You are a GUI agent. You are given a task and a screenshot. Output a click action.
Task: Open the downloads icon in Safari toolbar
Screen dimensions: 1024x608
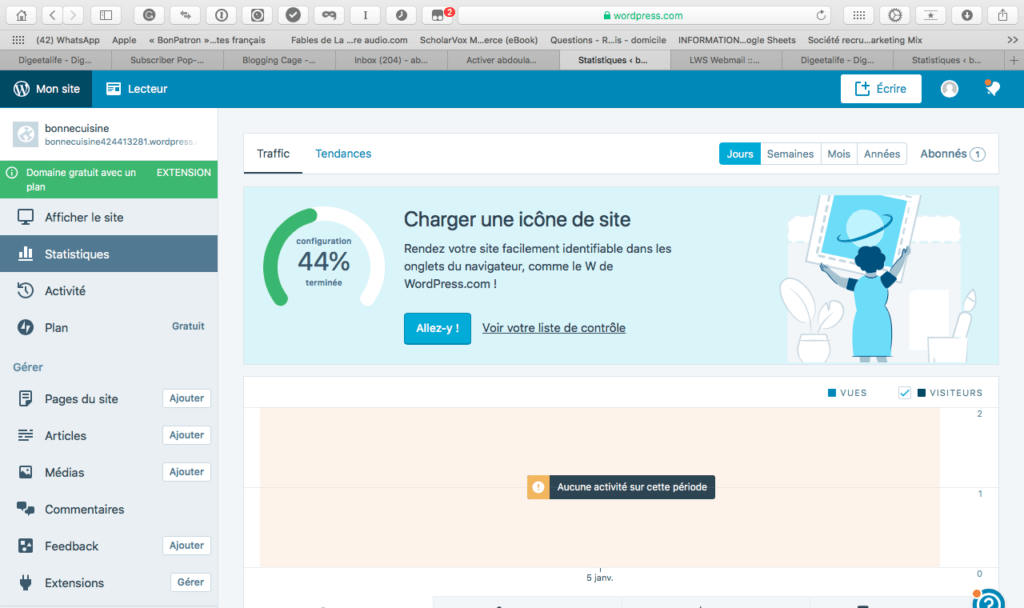967,15
